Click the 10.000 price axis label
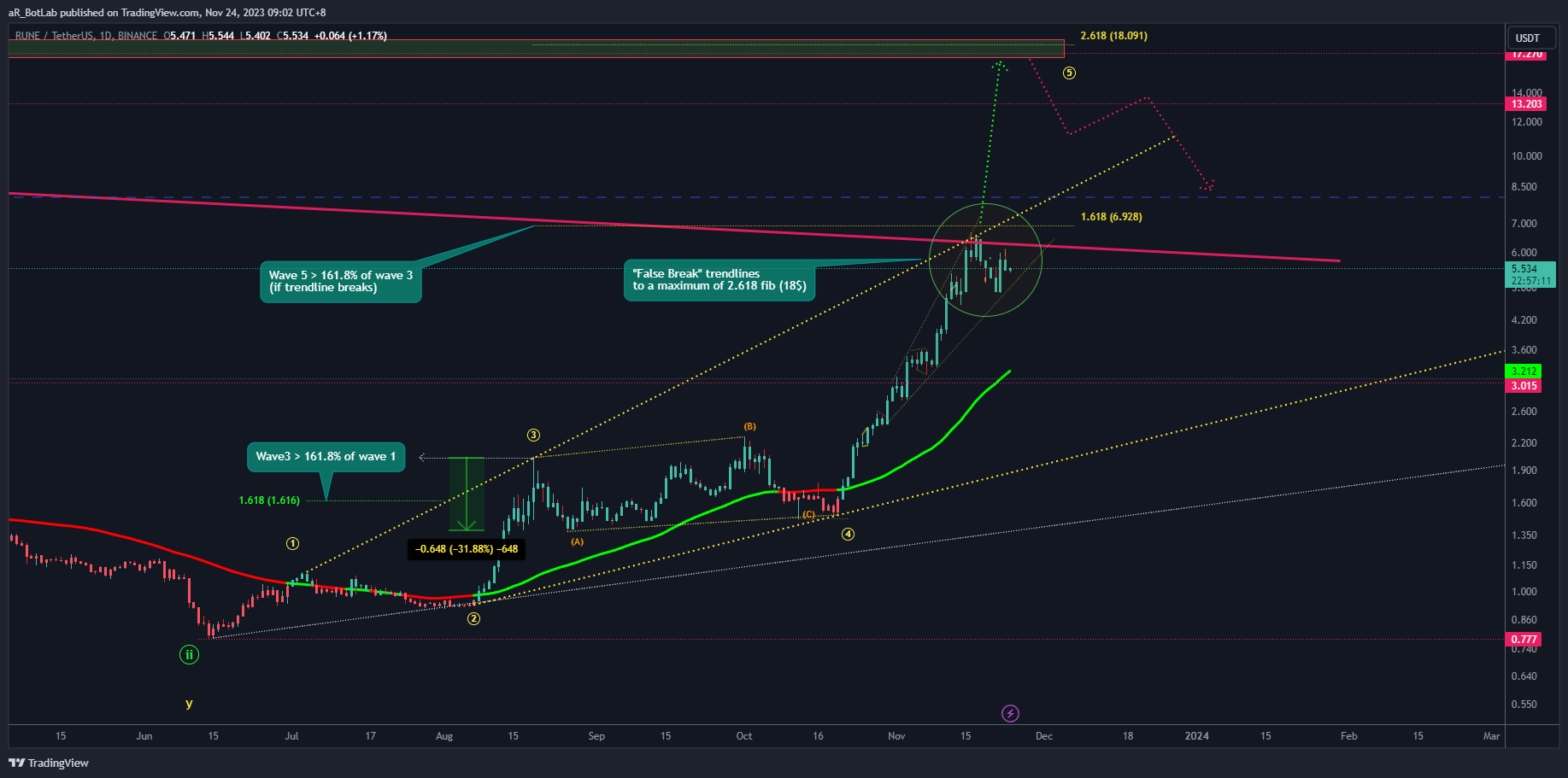The height and width of the screenshot is (778, 1568). (1526, 156)
